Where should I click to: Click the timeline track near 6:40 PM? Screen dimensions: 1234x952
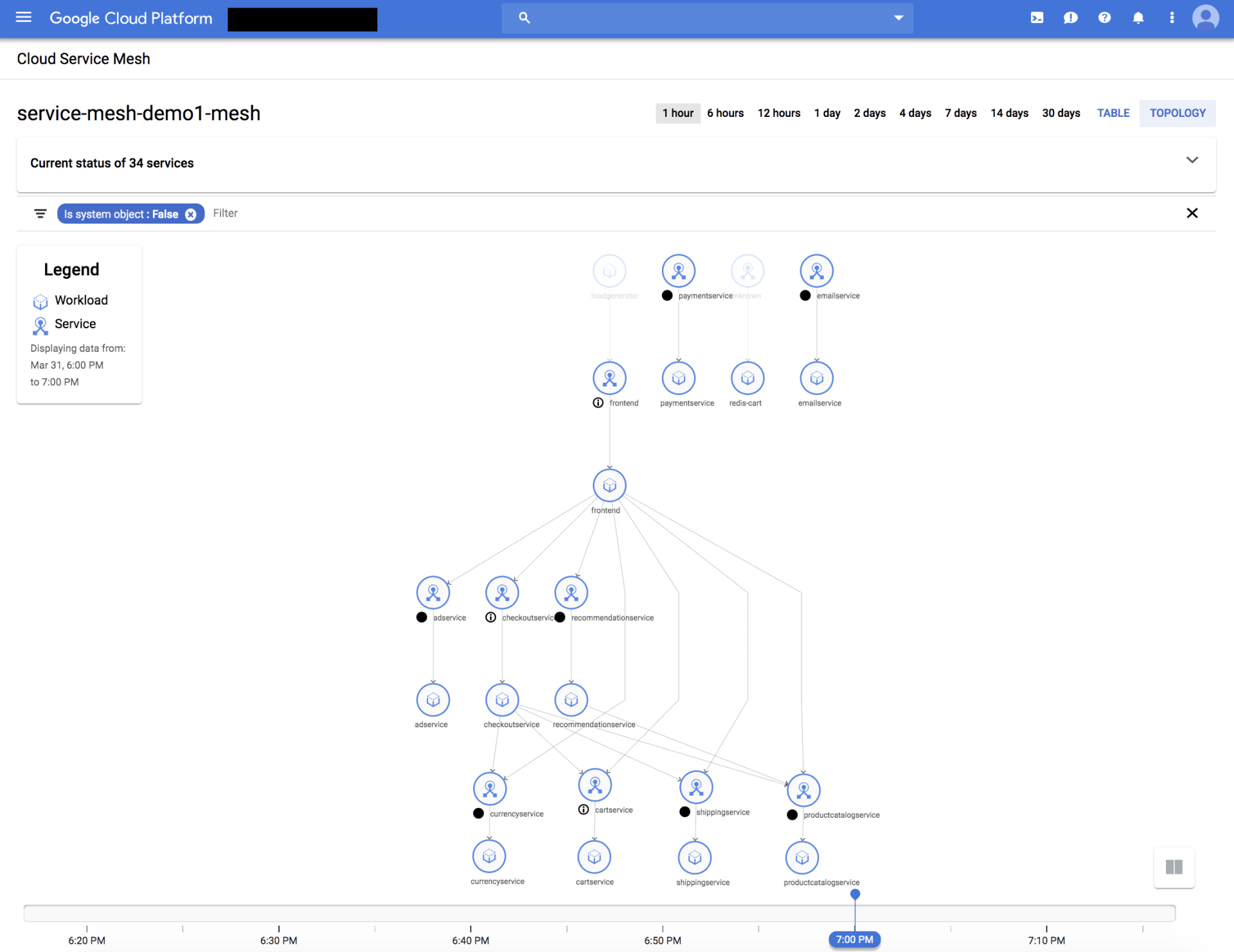tap(470, 913)
